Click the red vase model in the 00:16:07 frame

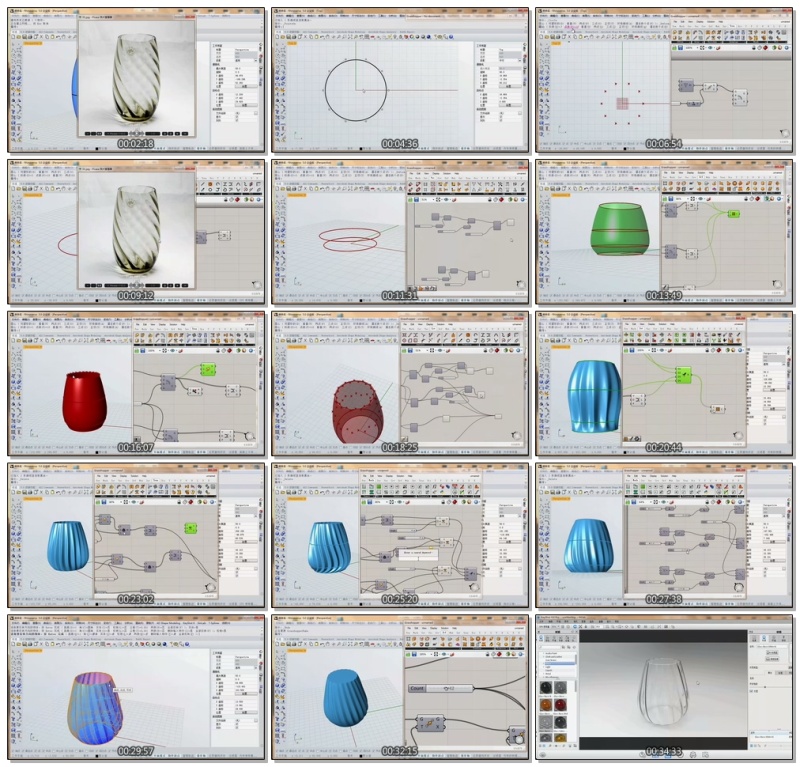[85, 402]
